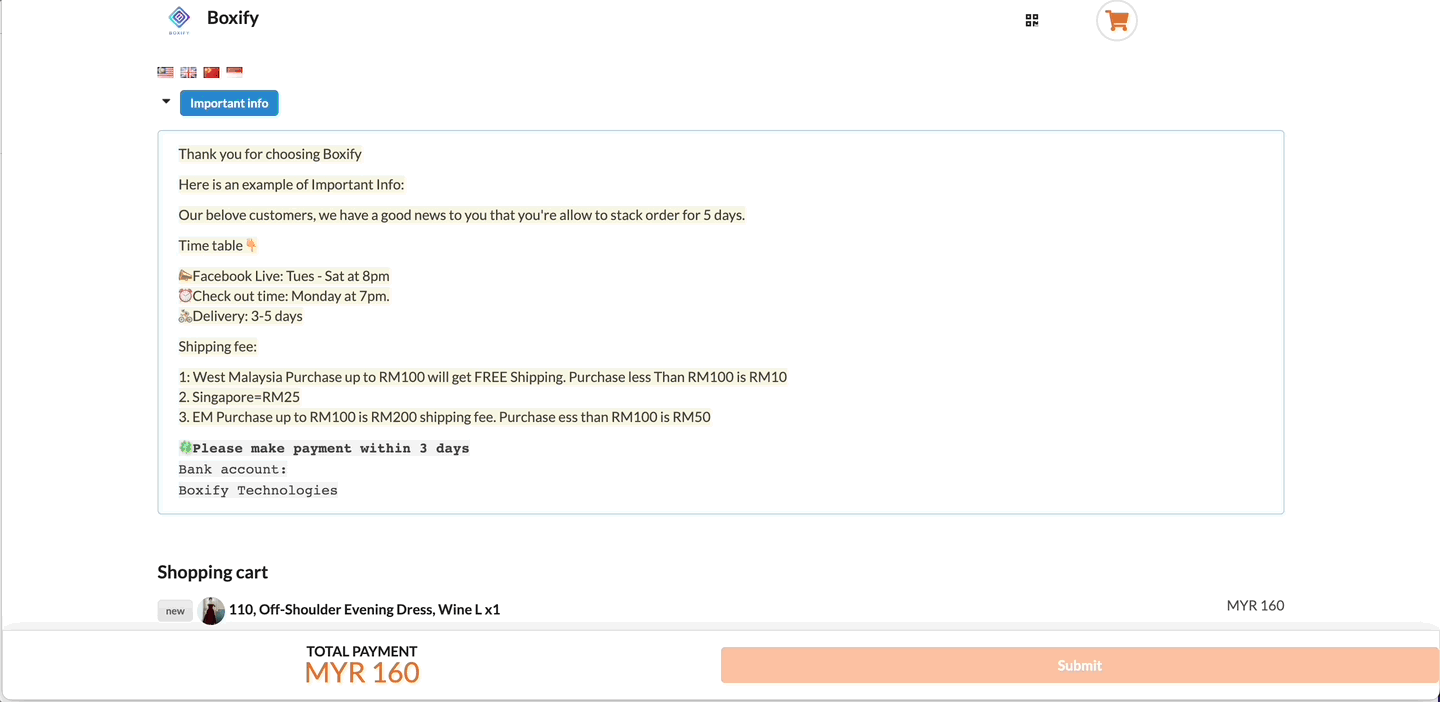This screenshot has height=702, width=1440.
Task: Select the Off-Shoulder Evening Dress item name
Action: point(363,609)
